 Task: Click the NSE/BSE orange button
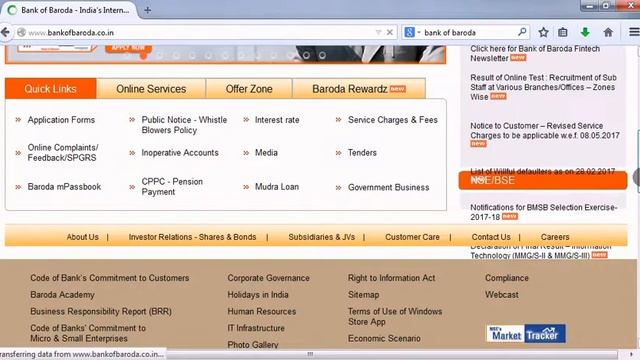pos(543,180)
